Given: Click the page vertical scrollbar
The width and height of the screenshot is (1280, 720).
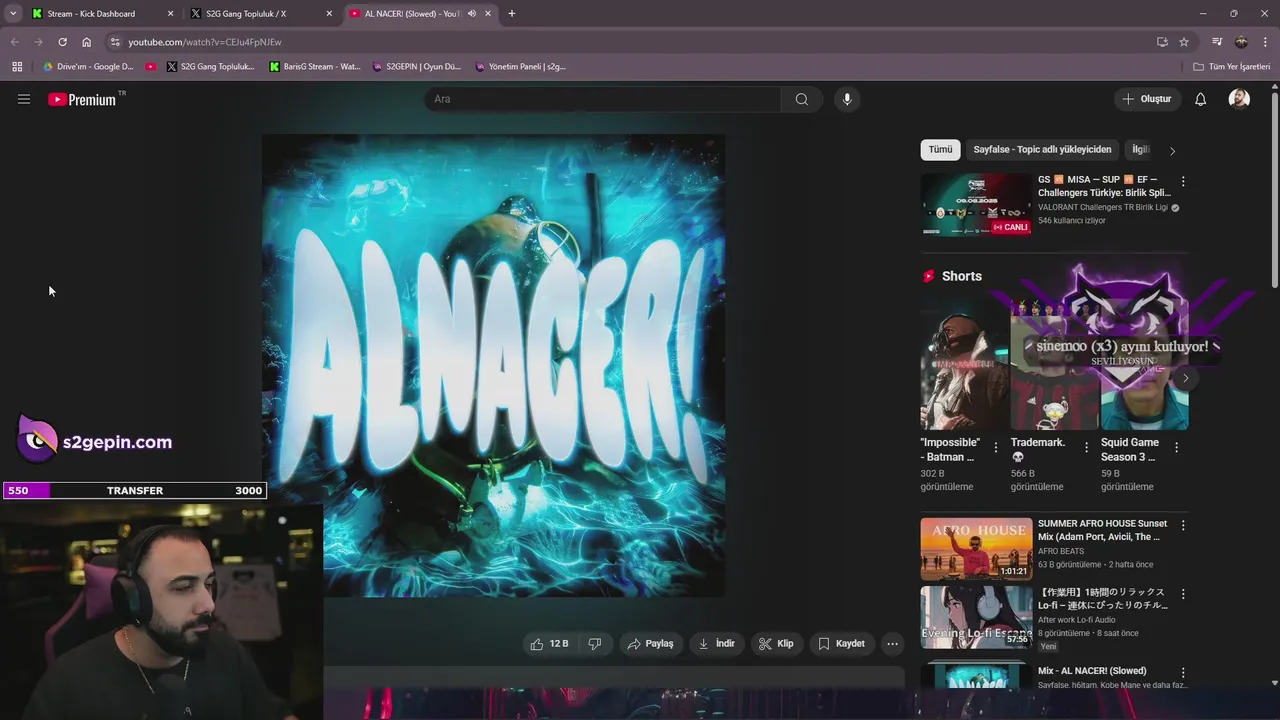Looking at the screenshot, I should (x=1274, y=188).
